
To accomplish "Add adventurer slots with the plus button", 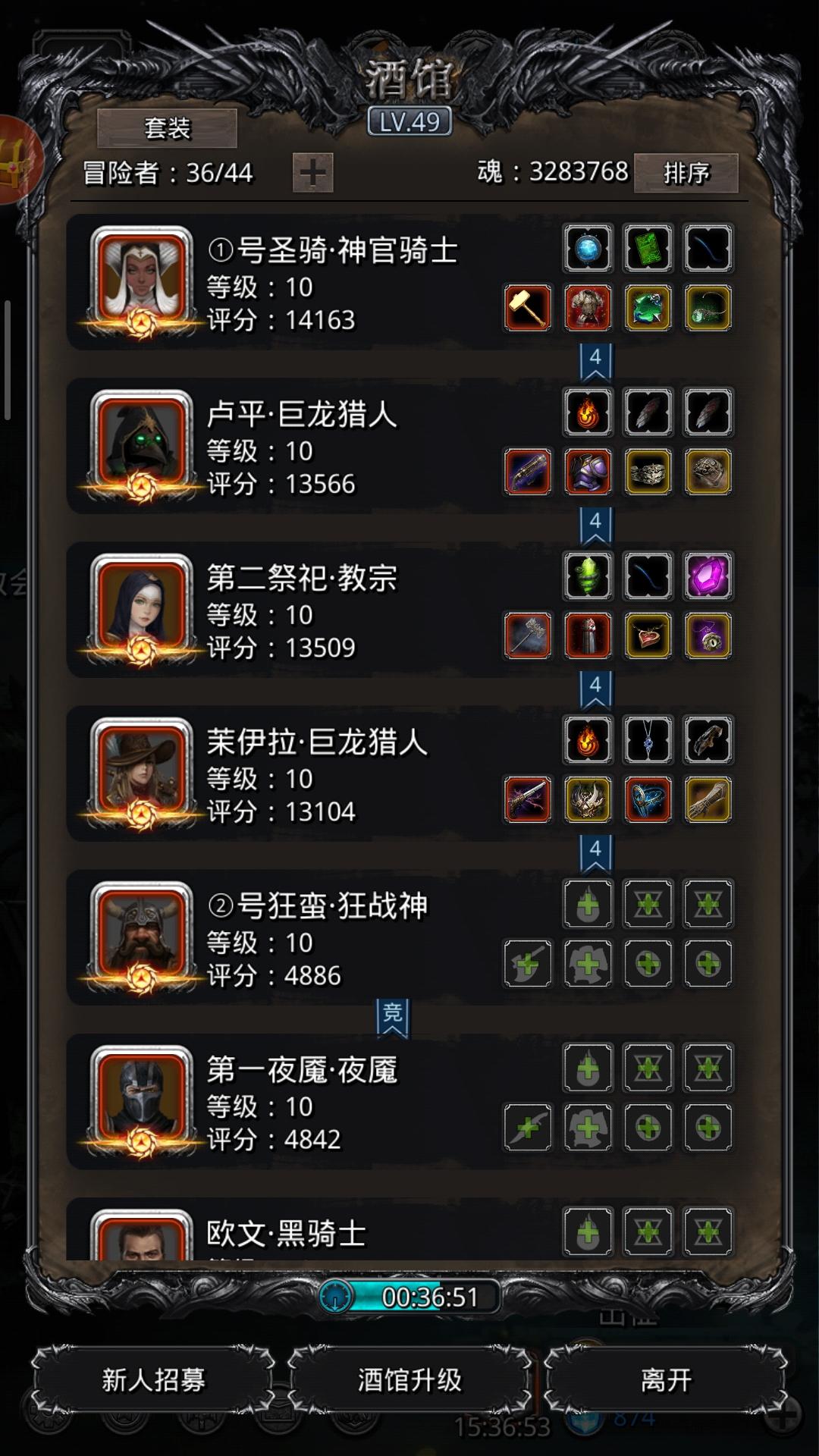I will point(312,173).
